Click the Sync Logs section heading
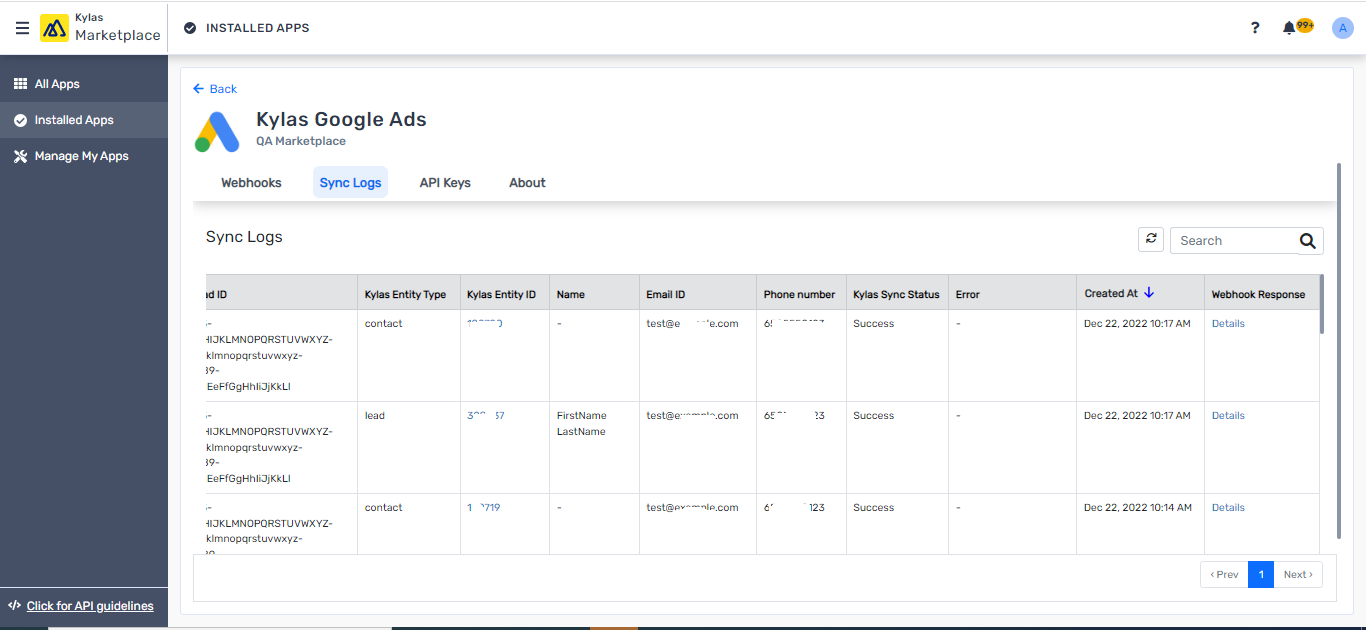This screenshot has width=1366, height=630. 244,237
